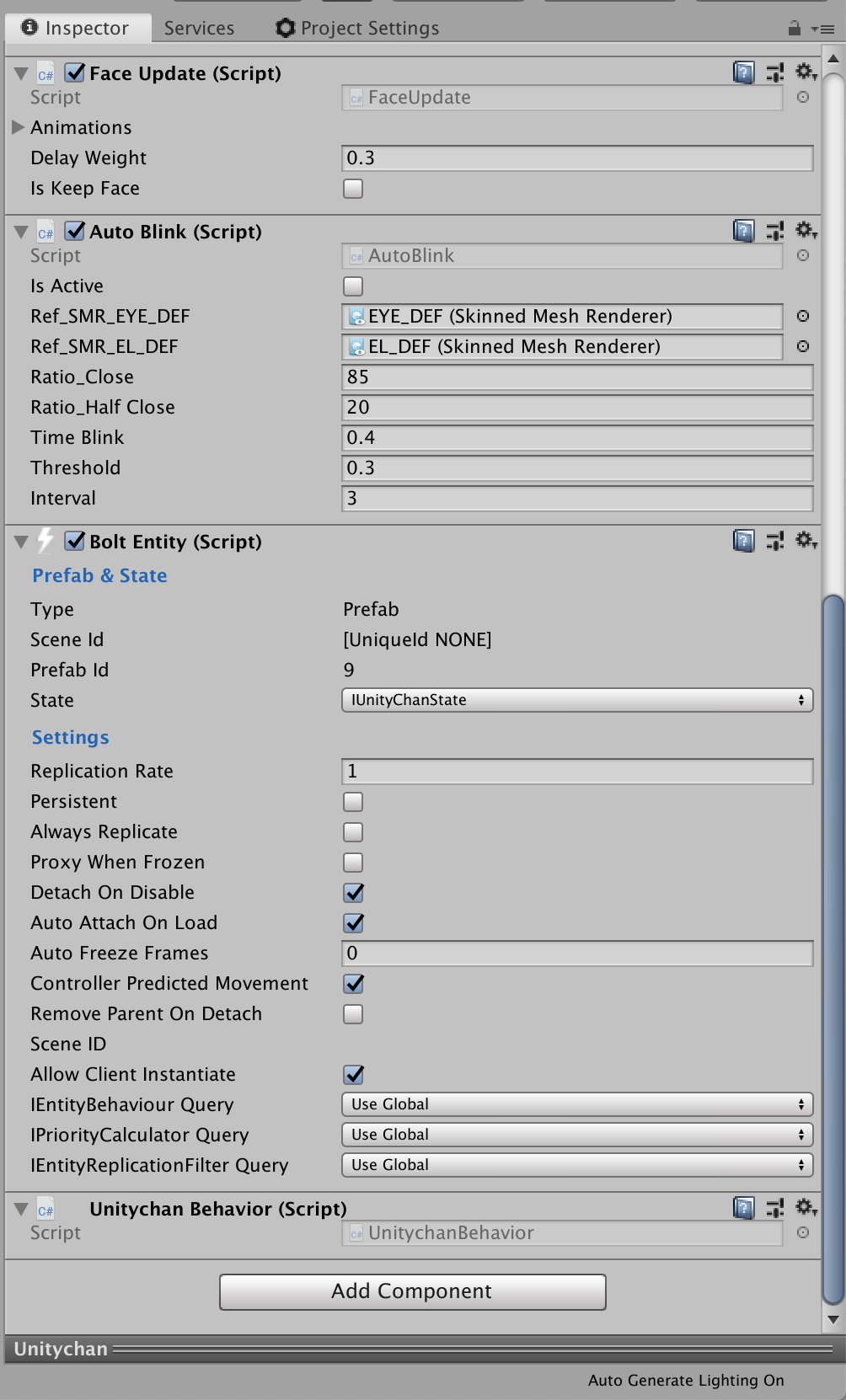The width and height of the screenshot is (846, 1400).
Task: Expand the Animations array foldout
Action: 18,127
